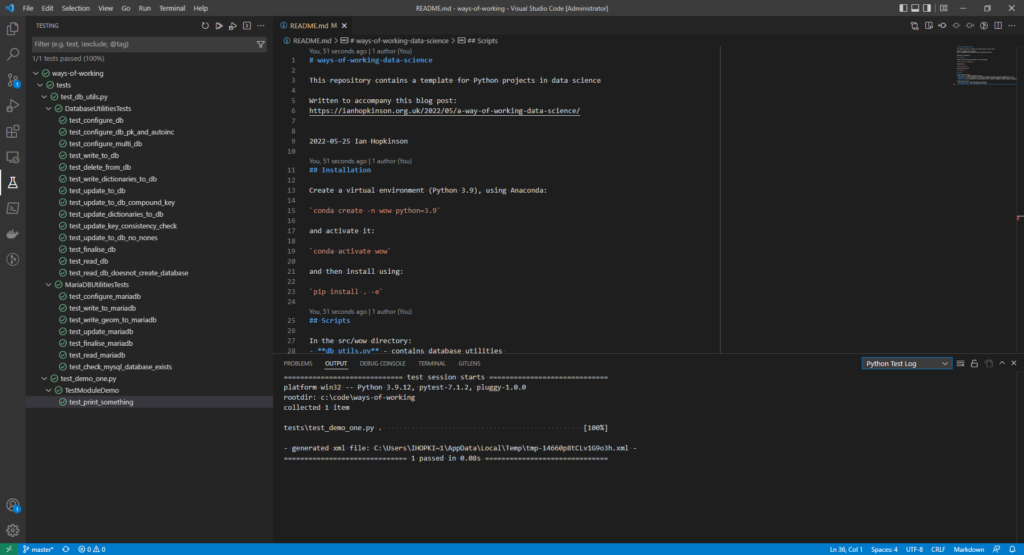Screen dimensions: 1024x555
Task: Open notifications bell in status bar
Action: [x=1012, y=549]
